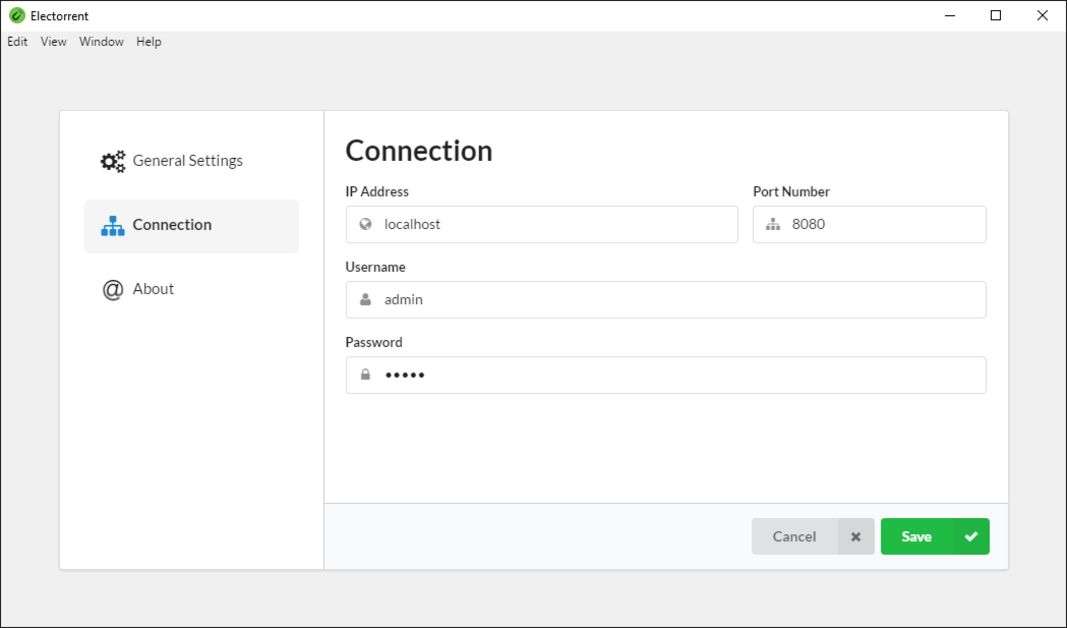Click the sitemap icon in Port Number field
Image resolution: width=1067 pixels, height=628 pixels.
(x=772, y=224)
